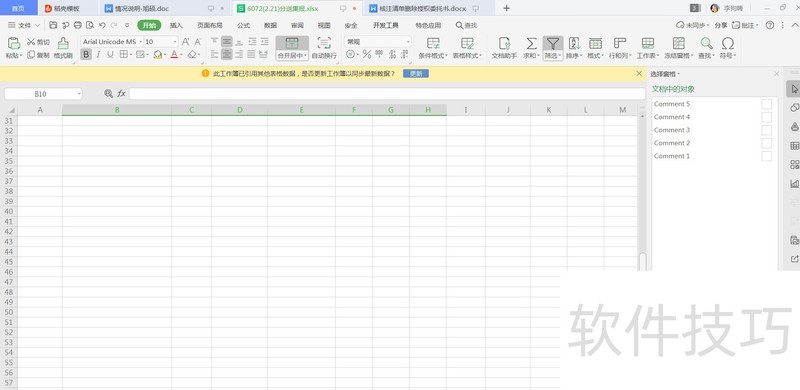Expand the 粘贴 paste options arrow
The image size is (800, 390).
pos(21,55)
